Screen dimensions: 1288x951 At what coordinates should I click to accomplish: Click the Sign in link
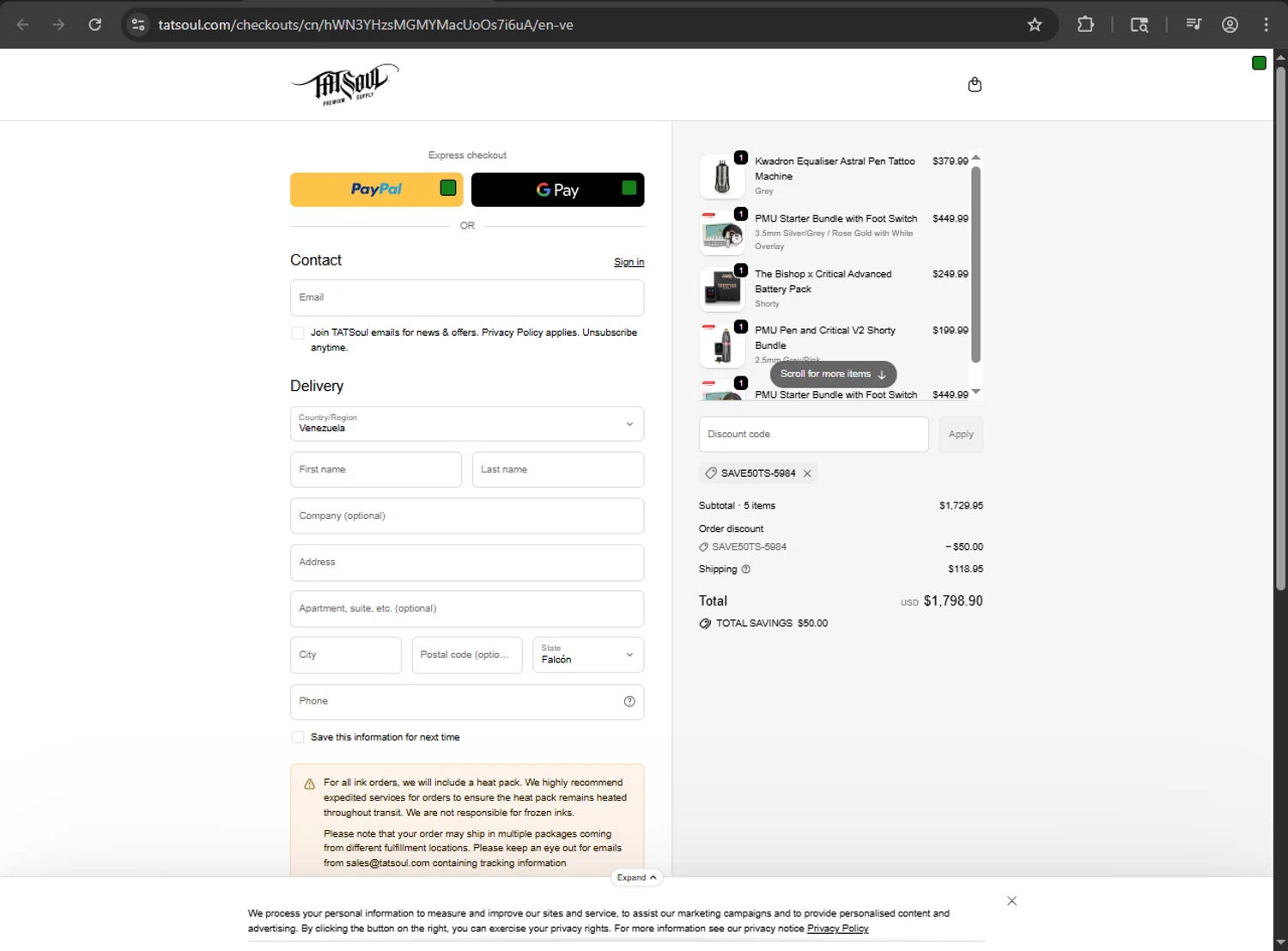tap(629, 263)
